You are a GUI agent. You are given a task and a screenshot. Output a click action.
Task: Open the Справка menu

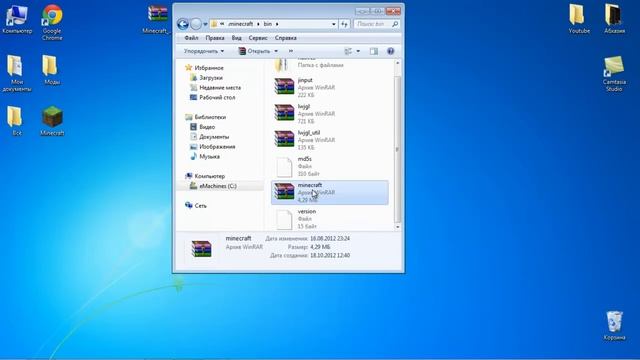point(285,38)
